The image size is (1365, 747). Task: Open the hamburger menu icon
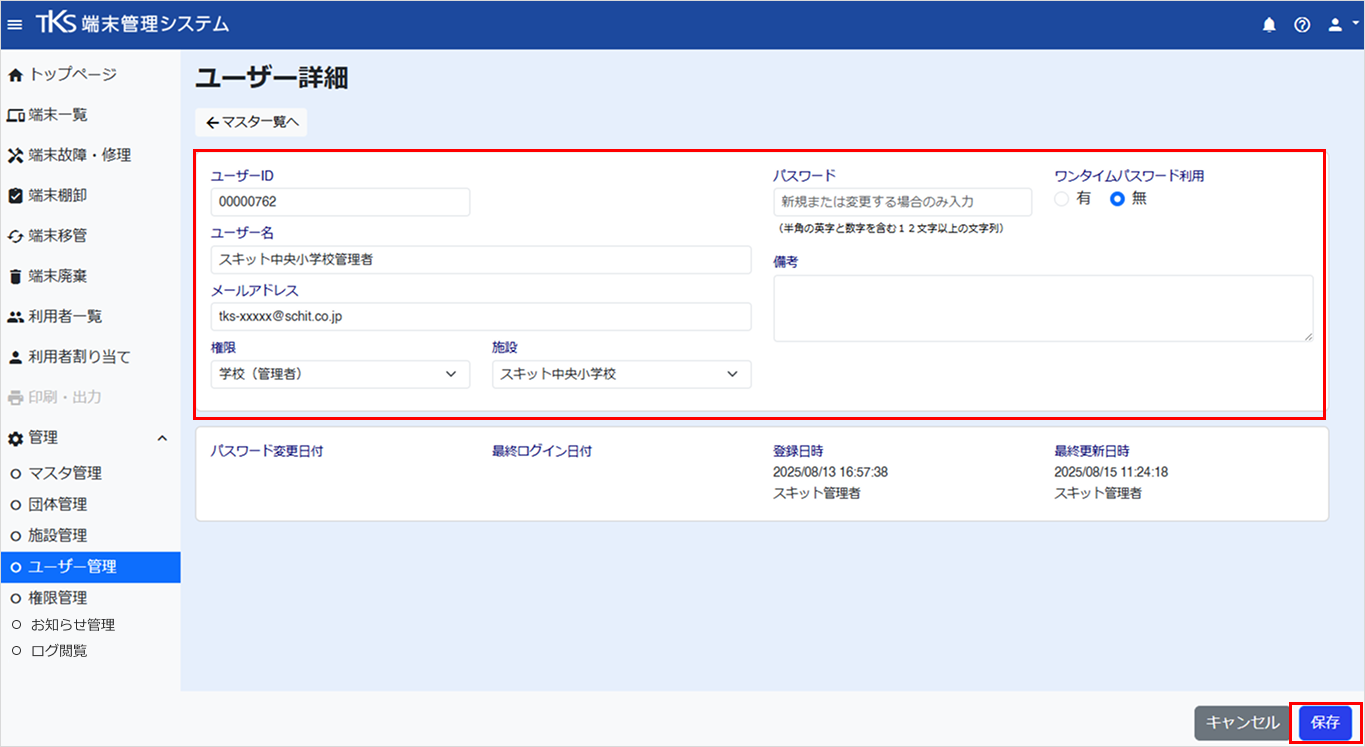pyautogui.click(x=15, y=24)
